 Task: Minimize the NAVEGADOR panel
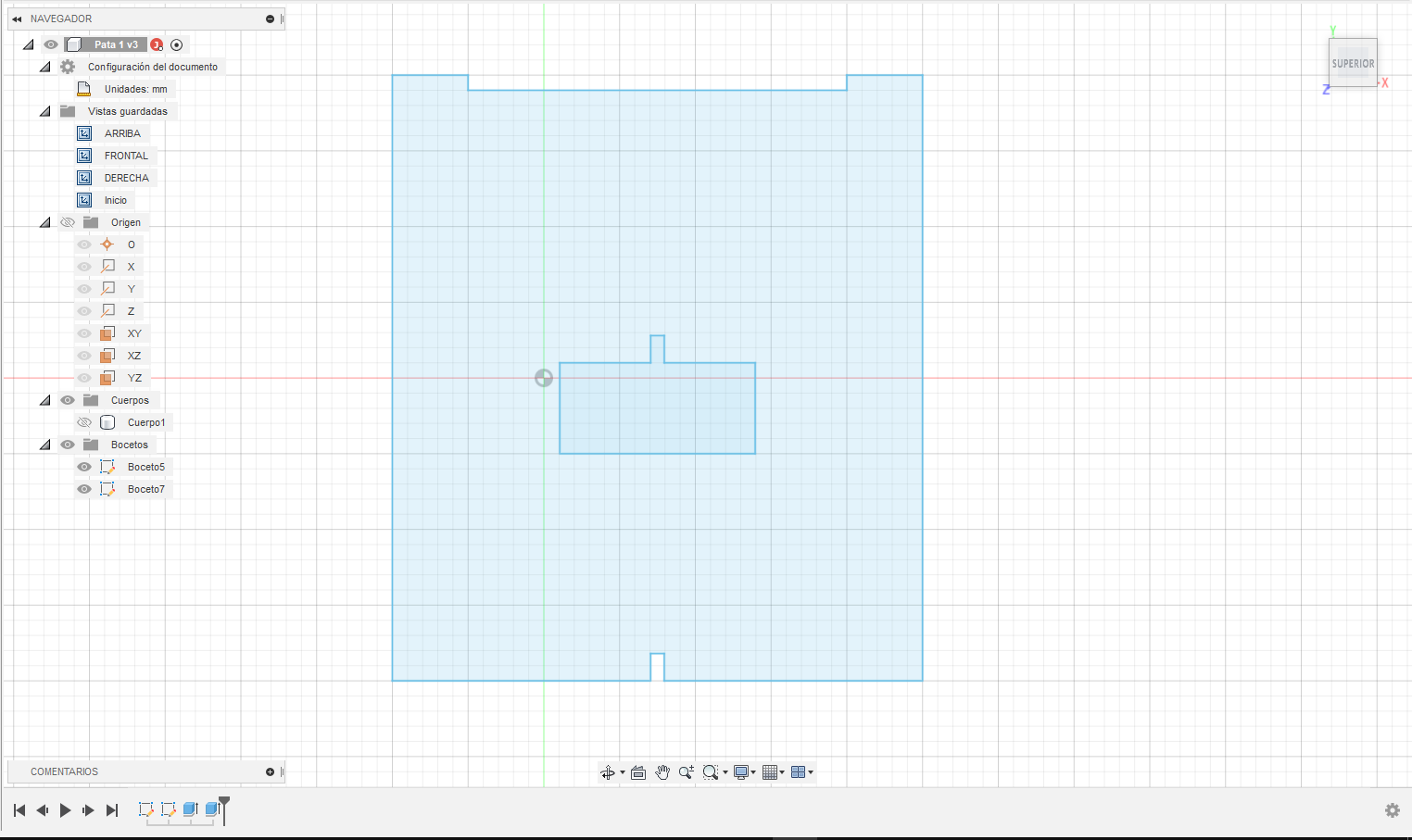pyautogui.click(x=270, y=19)
